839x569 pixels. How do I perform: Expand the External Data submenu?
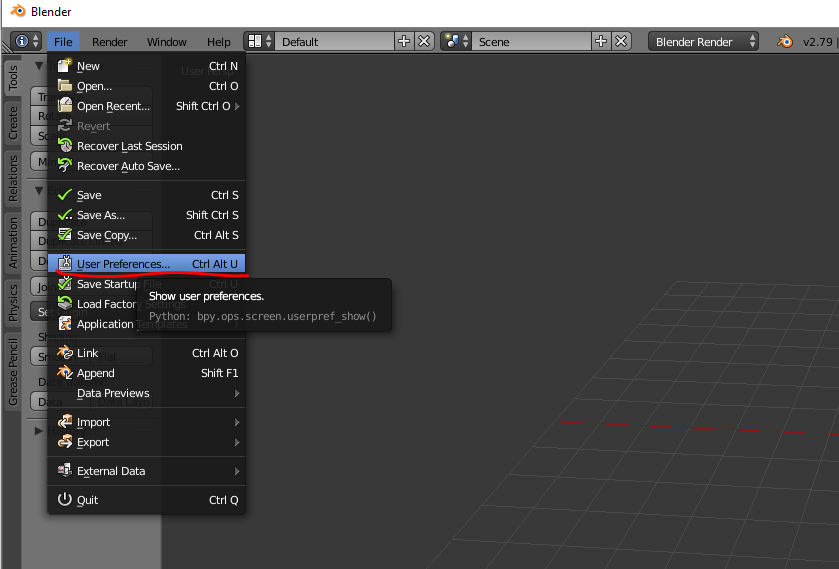(237, 471)
